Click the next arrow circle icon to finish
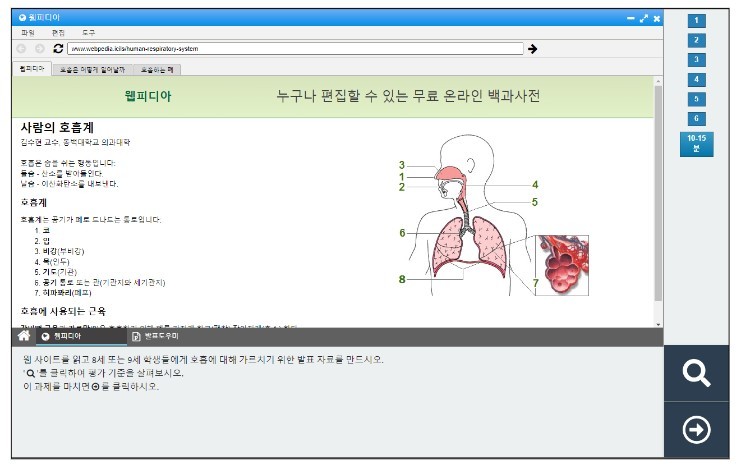 pyautogui.click(x=696, y=430)
